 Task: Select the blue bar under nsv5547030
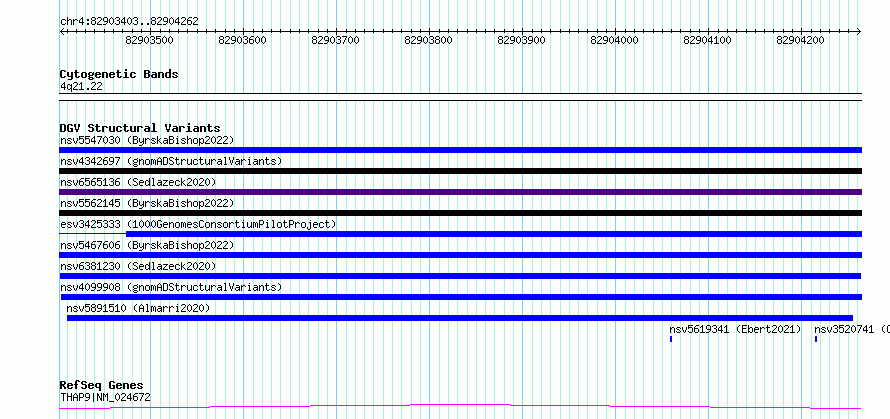pos(460,150)
